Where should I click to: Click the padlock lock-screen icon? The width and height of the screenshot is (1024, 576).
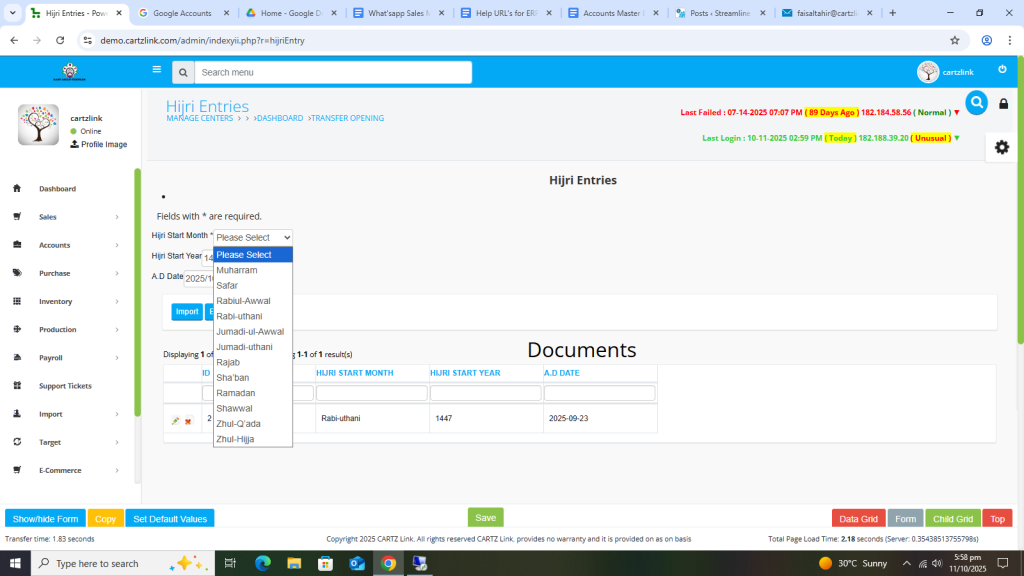point(1003,104)
